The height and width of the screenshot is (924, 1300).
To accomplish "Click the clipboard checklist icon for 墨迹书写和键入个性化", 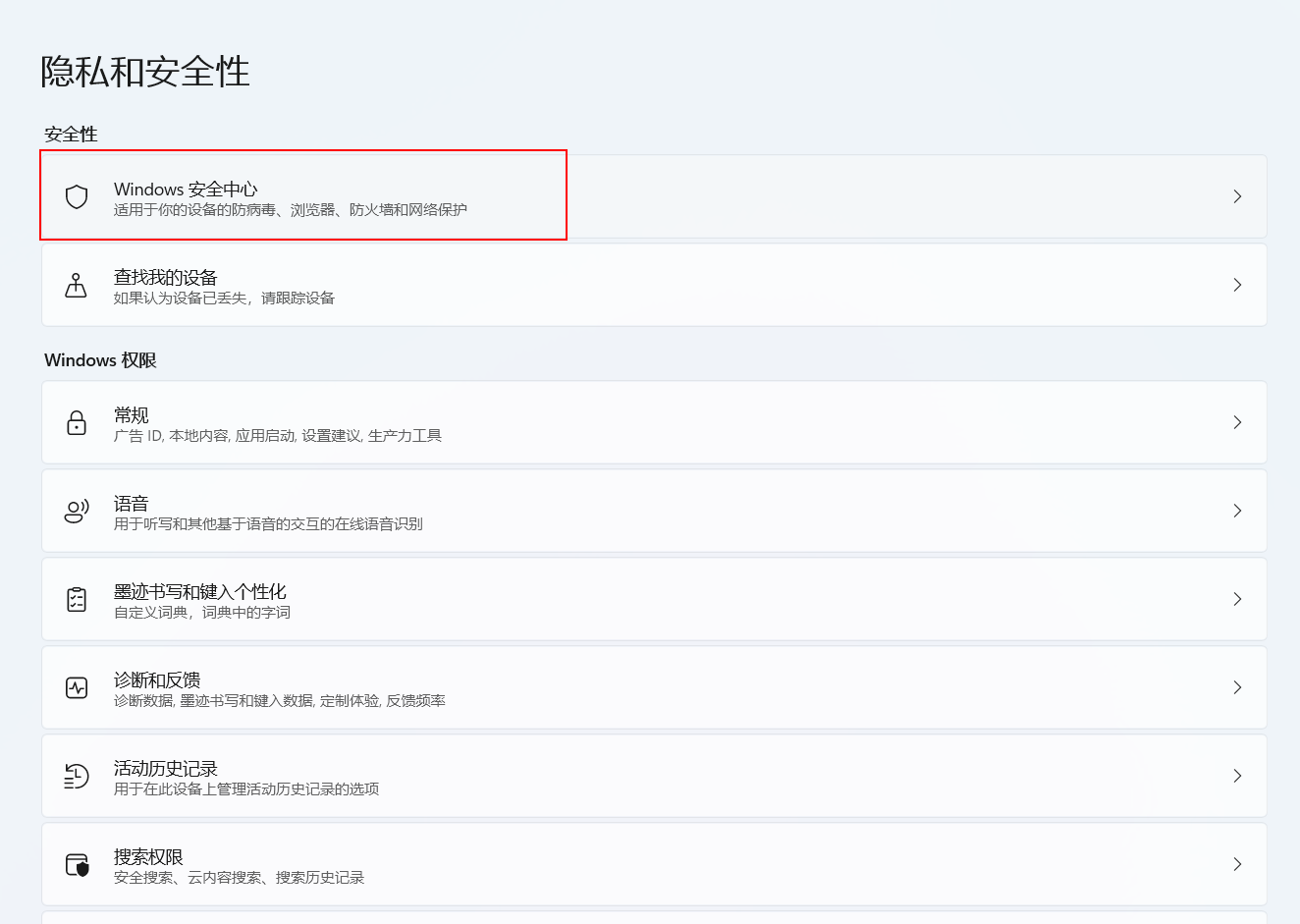I will point(77,599).
